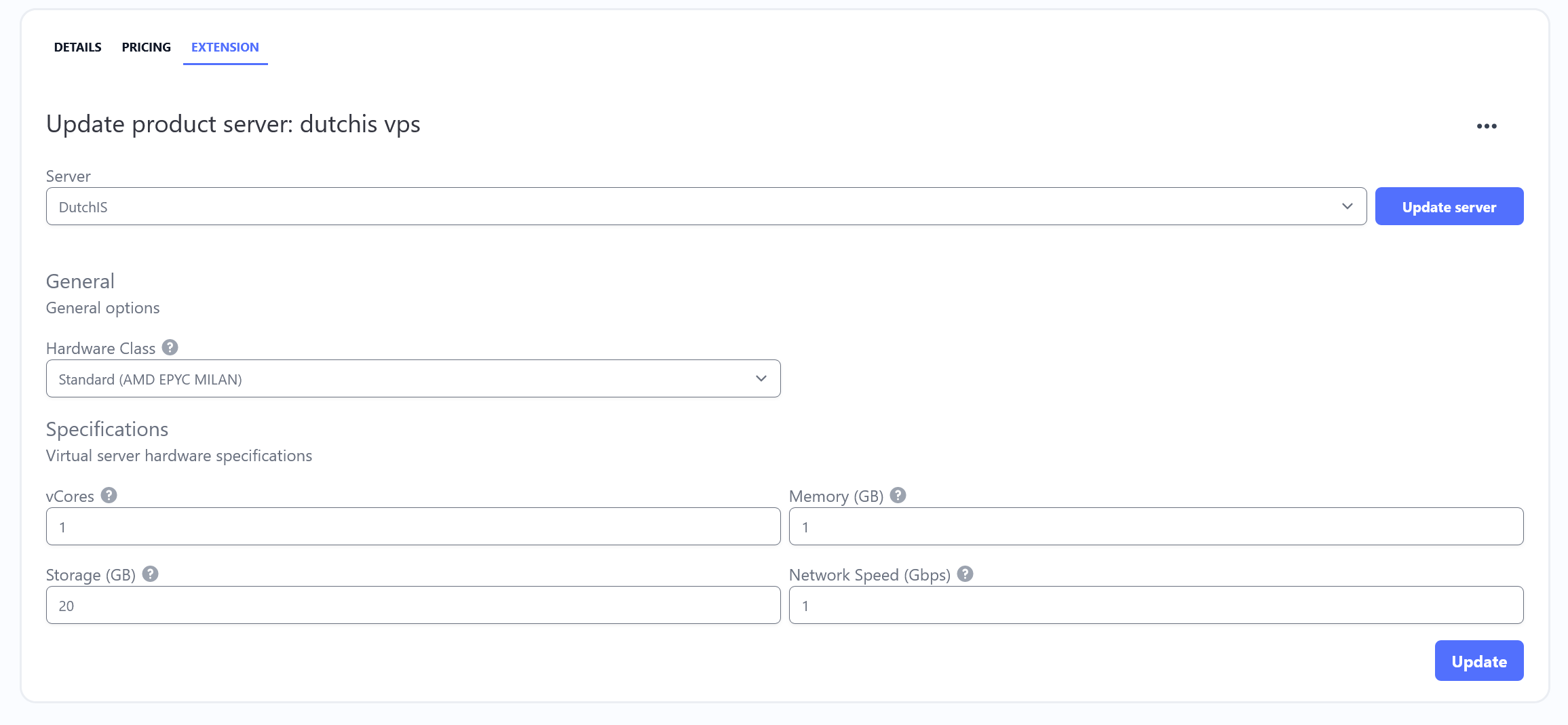Click the Update button at bottom
This screenshot has height=725, width=1568.
click(x=1478, y=661)
